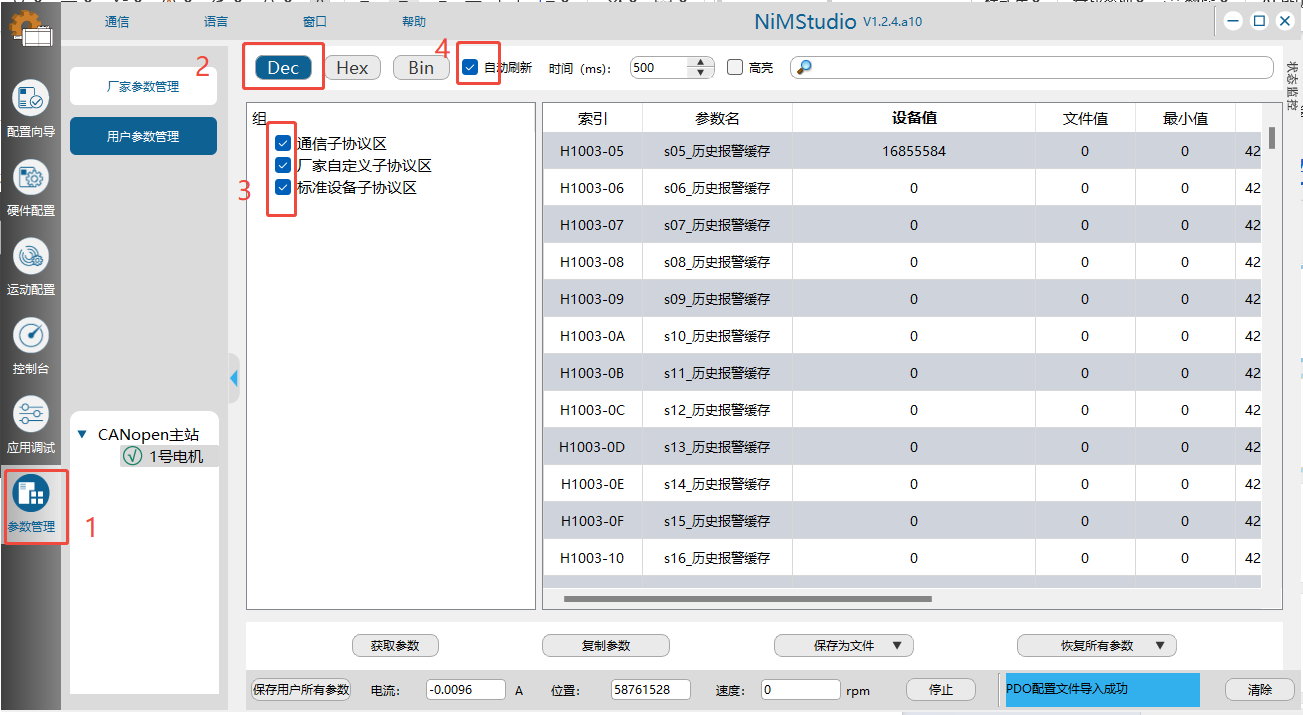Open the 保存为文件 dropdown arrow
The image size is (1303, 715).
896,646
